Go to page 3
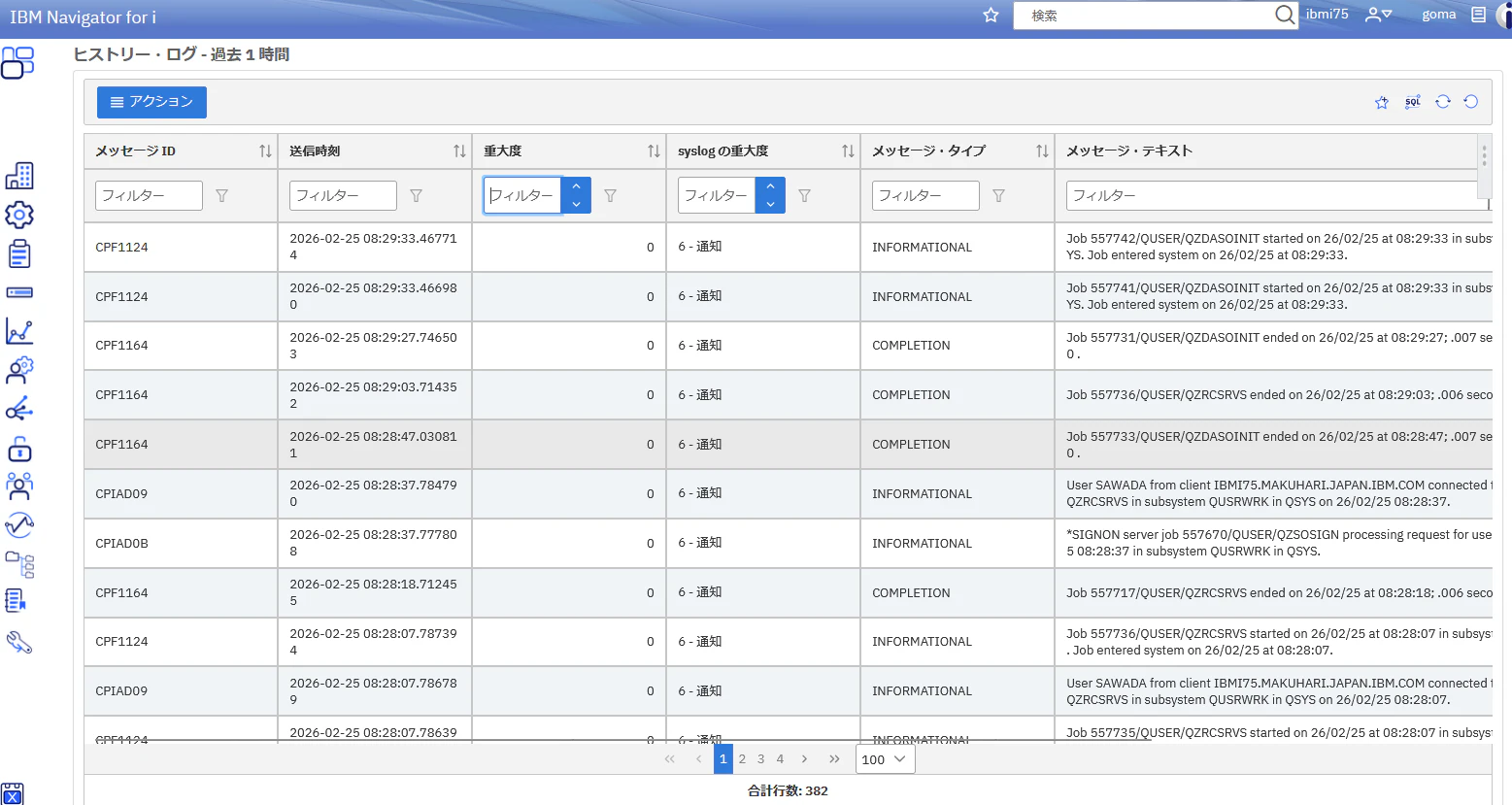 point(760,759)
